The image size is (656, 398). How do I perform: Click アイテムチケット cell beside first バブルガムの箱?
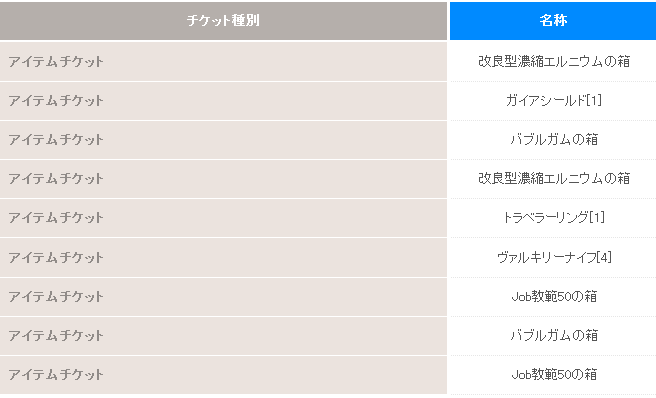pos(223,140)
